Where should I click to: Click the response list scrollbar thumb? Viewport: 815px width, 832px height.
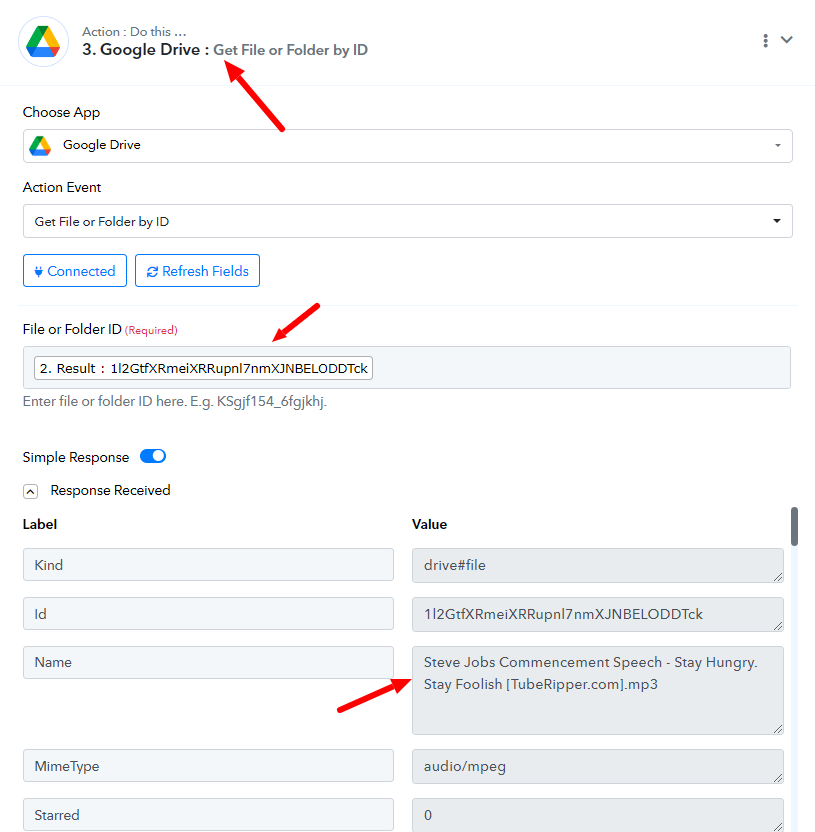[794, 526]
